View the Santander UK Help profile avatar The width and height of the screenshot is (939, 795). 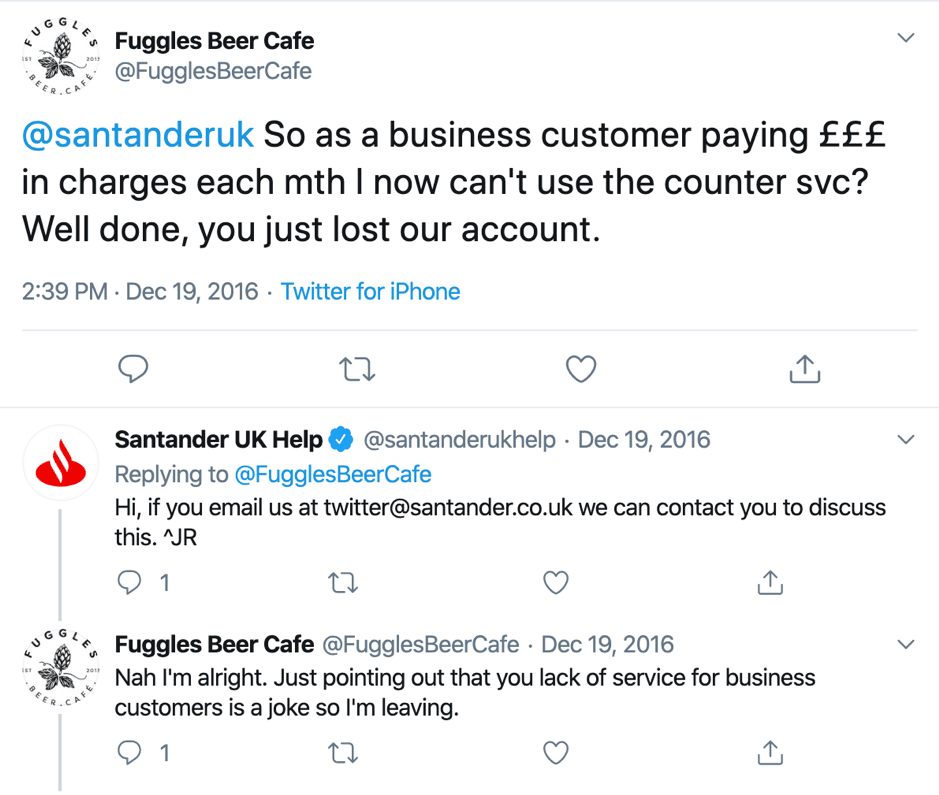click(60, 465)
